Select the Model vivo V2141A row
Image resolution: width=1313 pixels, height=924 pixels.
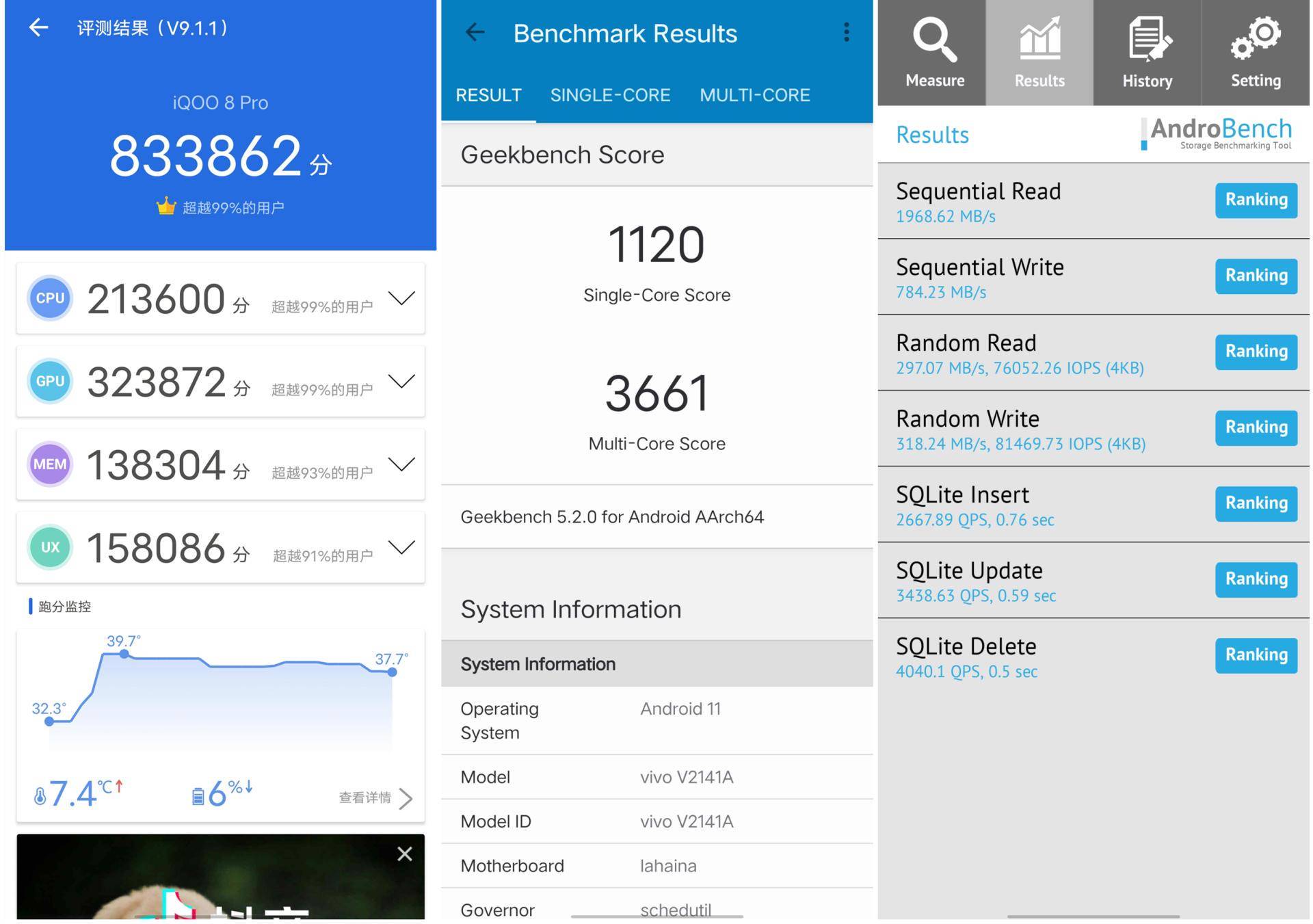click(656, 777)
